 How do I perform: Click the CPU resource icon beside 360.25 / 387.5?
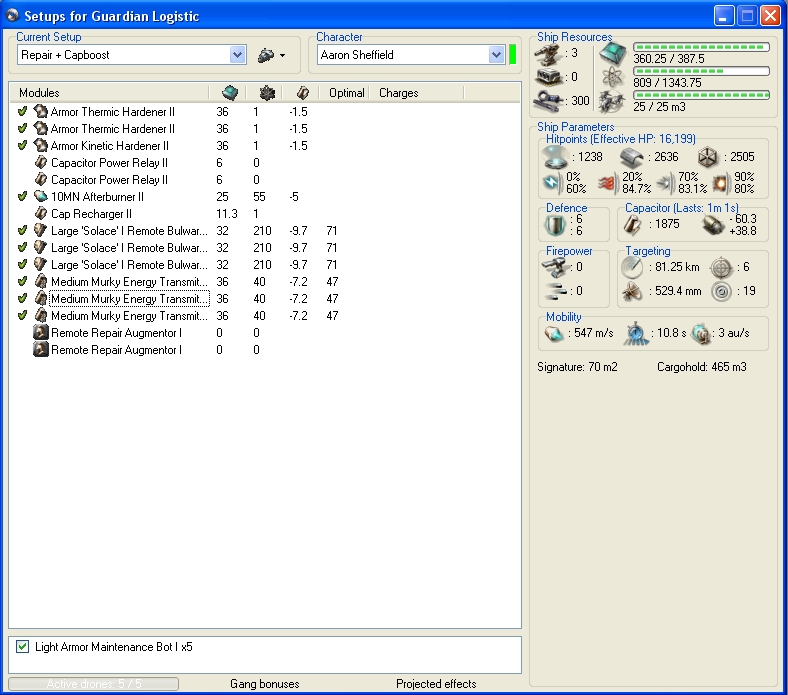[613, 54]
